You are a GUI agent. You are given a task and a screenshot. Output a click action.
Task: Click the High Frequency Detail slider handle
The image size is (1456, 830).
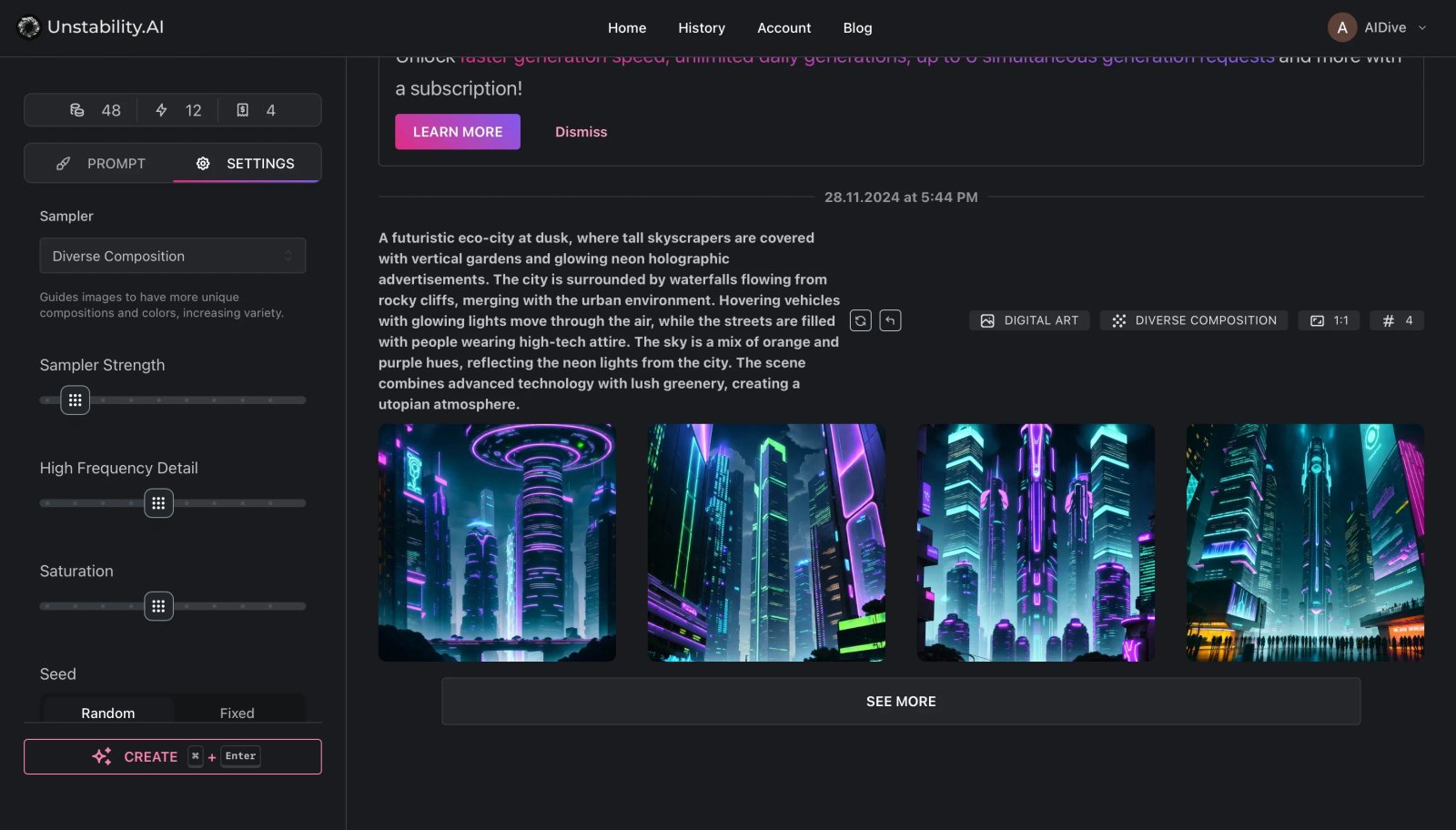[158, 502]
